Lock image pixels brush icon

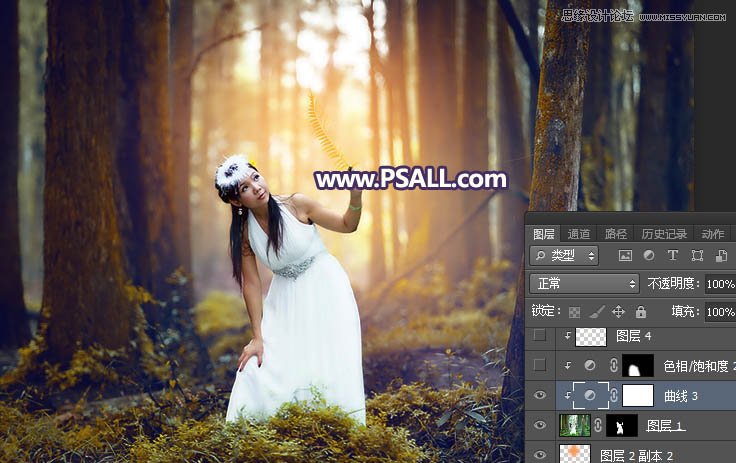click(596, 312)
